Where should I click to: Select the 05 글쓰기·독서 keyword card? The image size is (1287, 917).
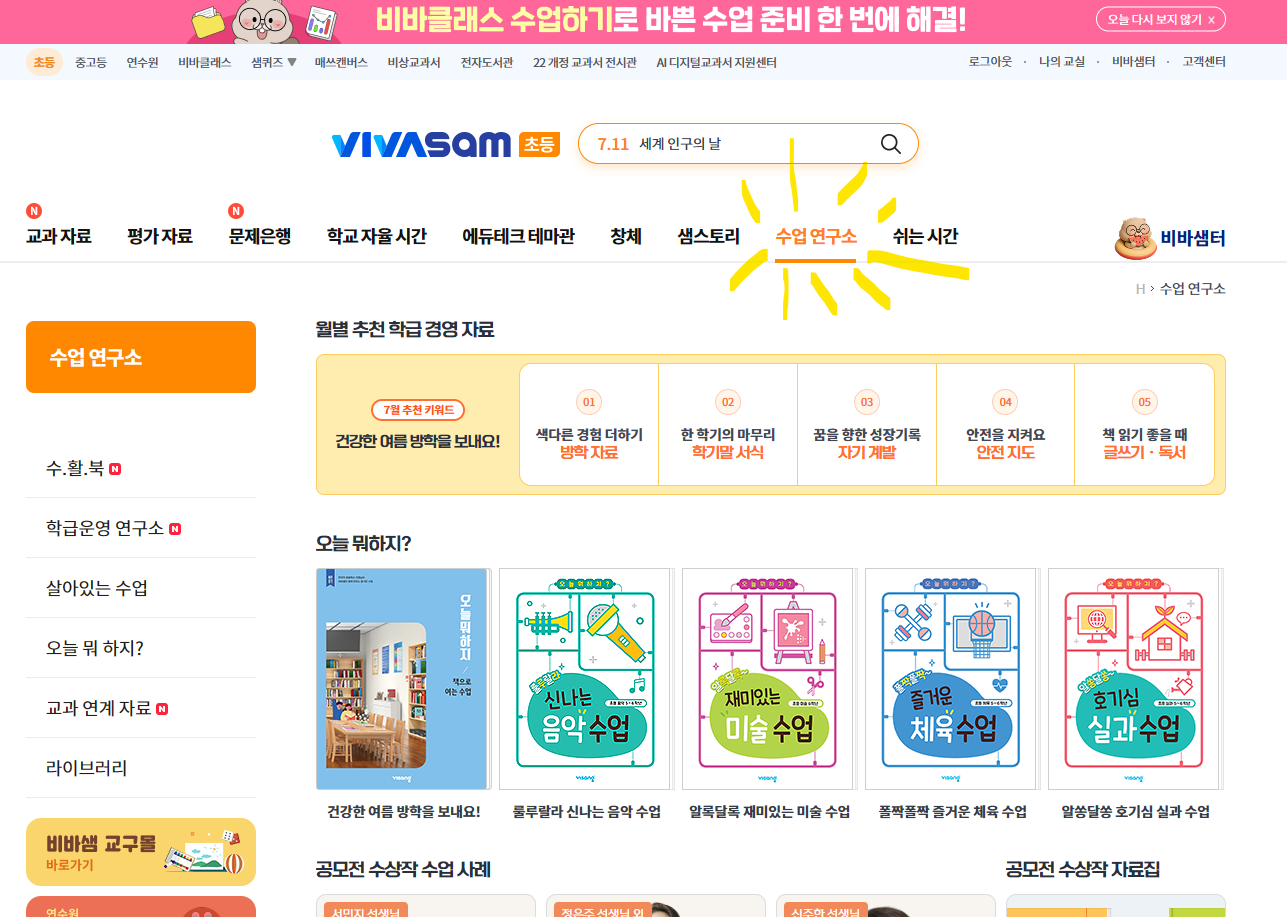pyautogui.click(x=1144, y=425)
